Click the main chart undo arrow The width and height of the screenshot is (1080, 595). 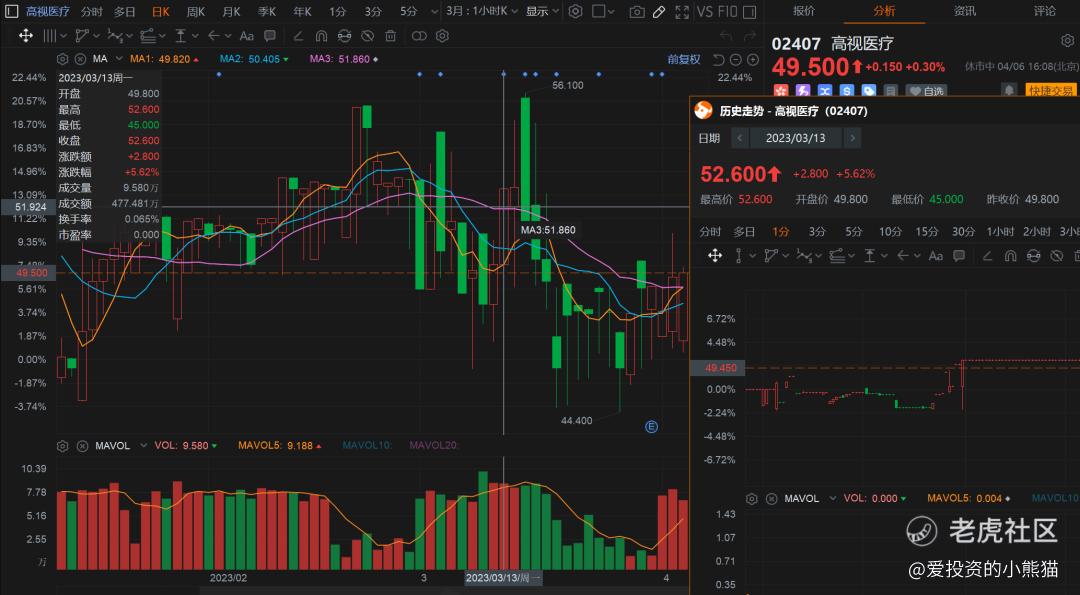pyautogui.click(x=725, y=36)
